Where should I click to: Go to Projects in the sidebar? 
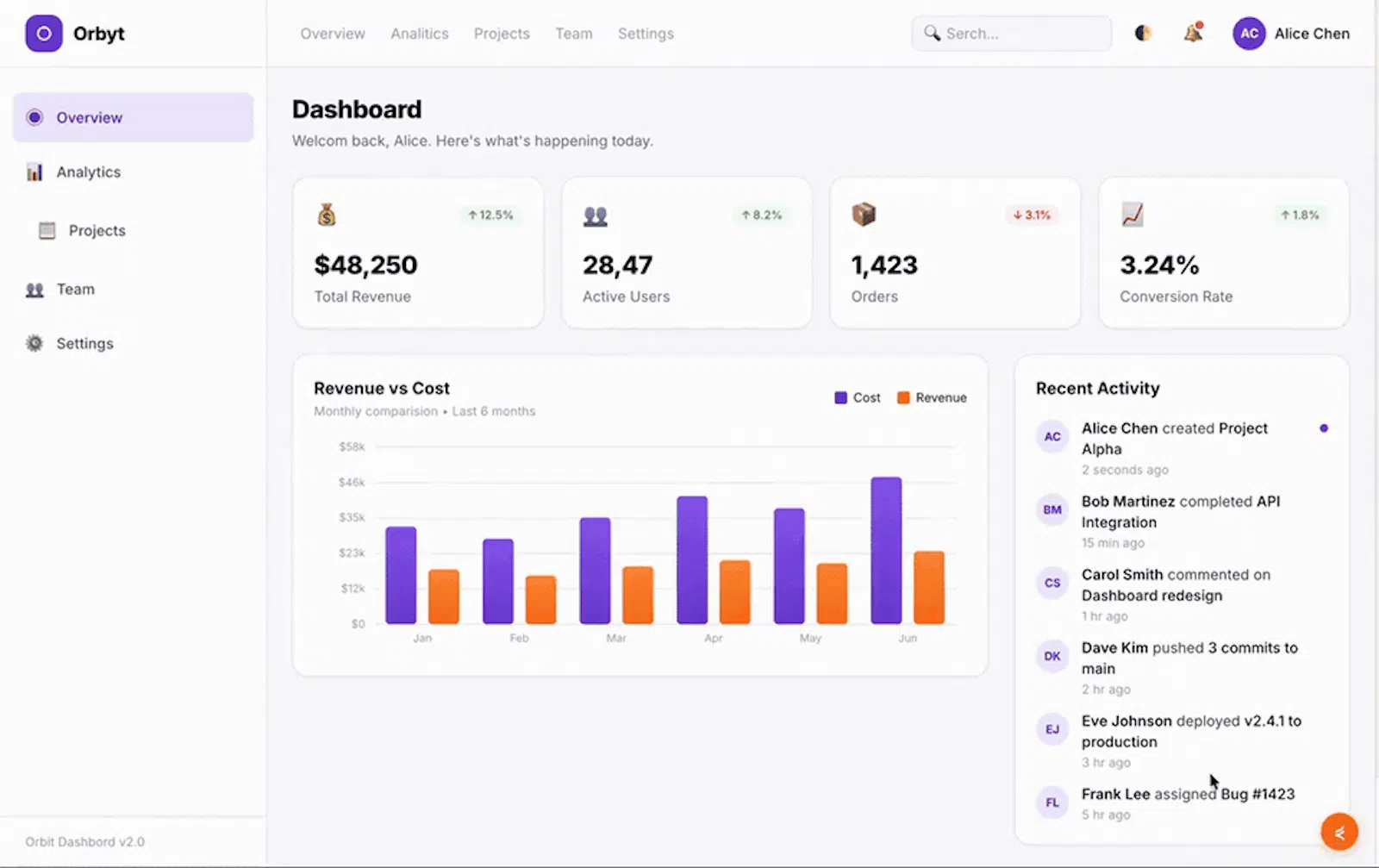pos(97,230)
